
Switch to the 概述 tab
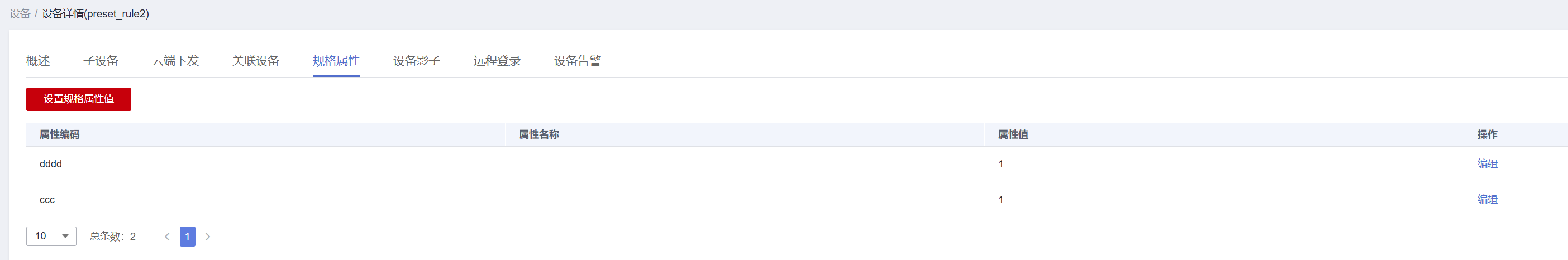click(38, 61)
